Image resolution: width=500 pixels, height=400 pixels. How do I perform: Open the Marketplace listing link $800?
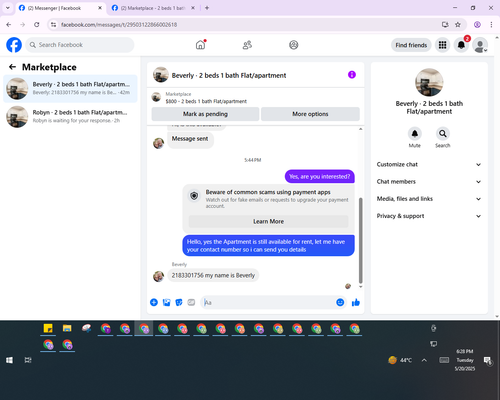[x=206, y=101]
